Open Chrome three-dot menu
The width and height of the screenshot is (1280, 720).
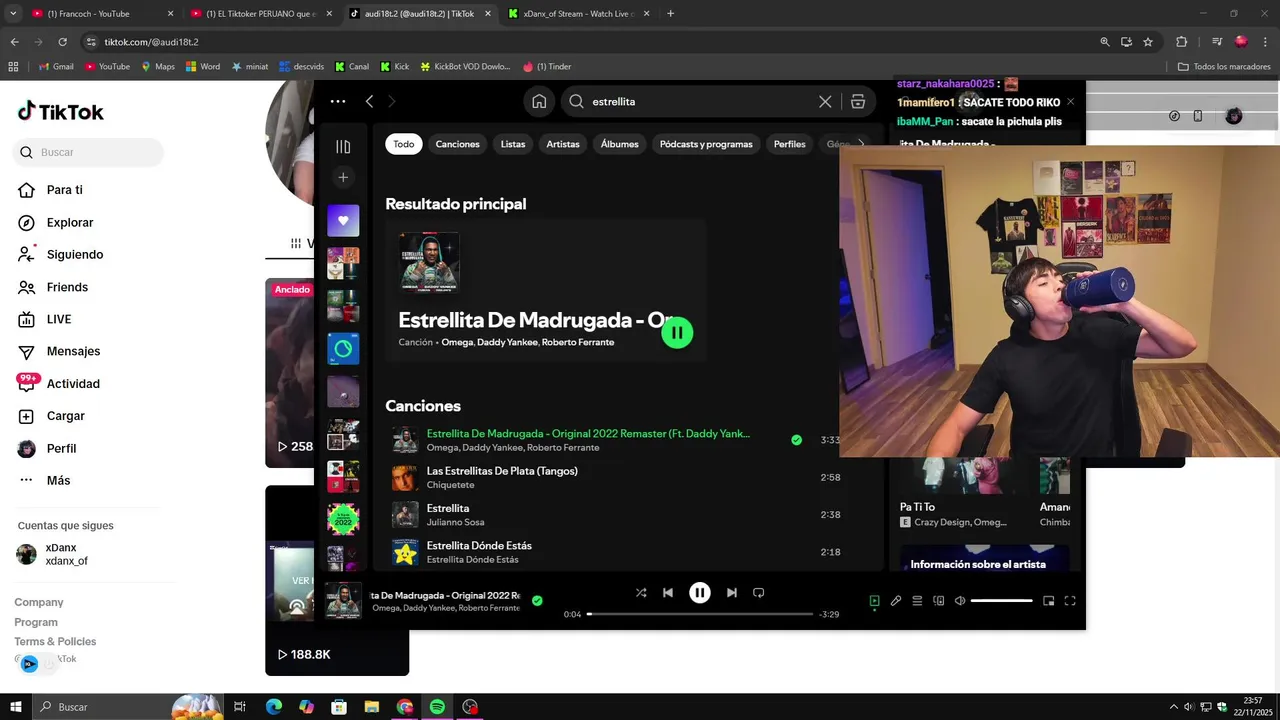pos(1266,42)
